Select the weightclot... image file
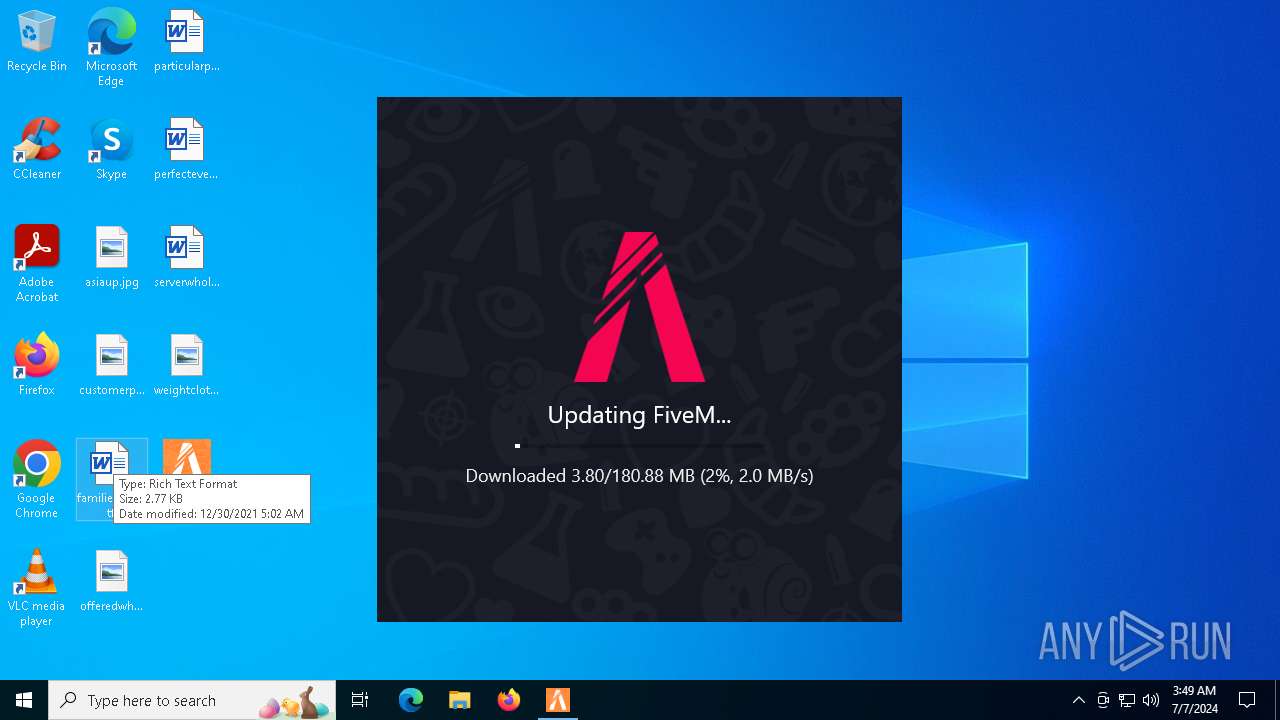 click(186, 366)
